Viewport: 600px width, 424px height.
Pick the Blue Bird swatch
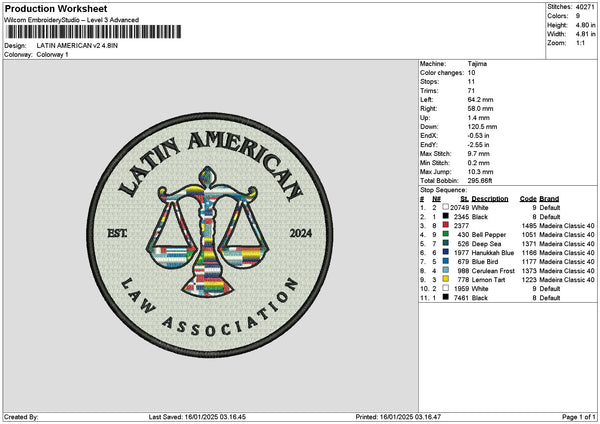pos(445,261)
